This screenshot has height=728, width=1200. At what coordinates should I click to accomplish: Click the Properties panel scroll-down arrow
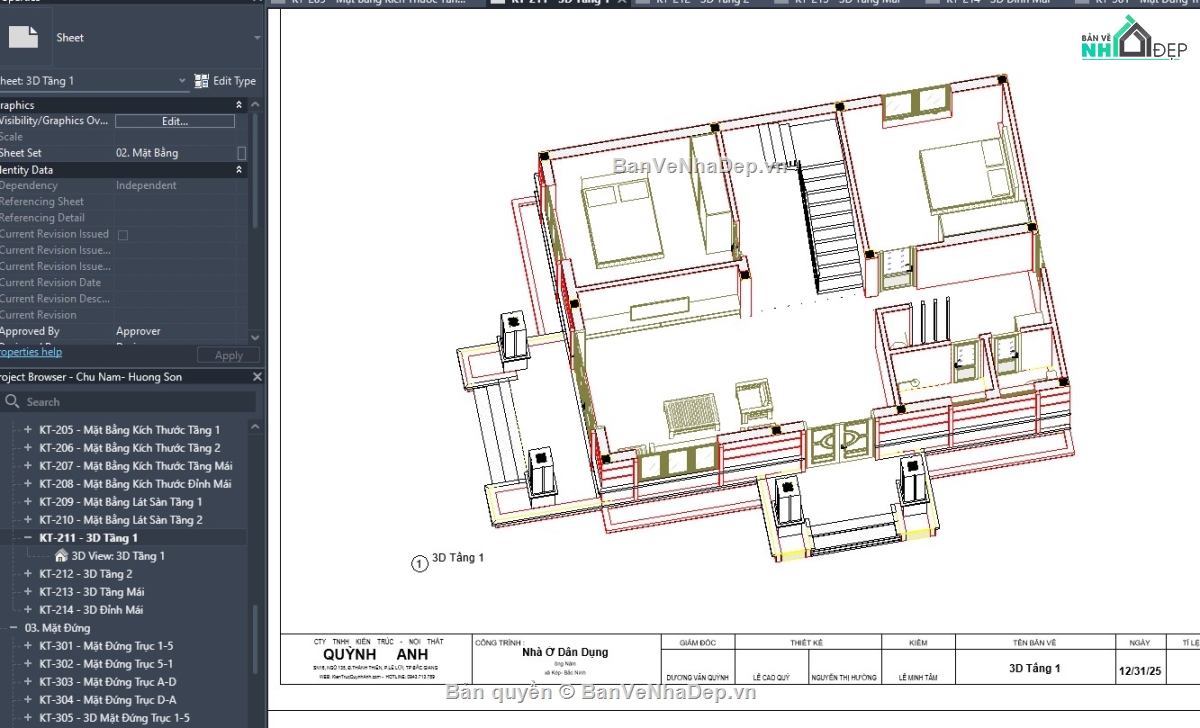tap(255, 338)
